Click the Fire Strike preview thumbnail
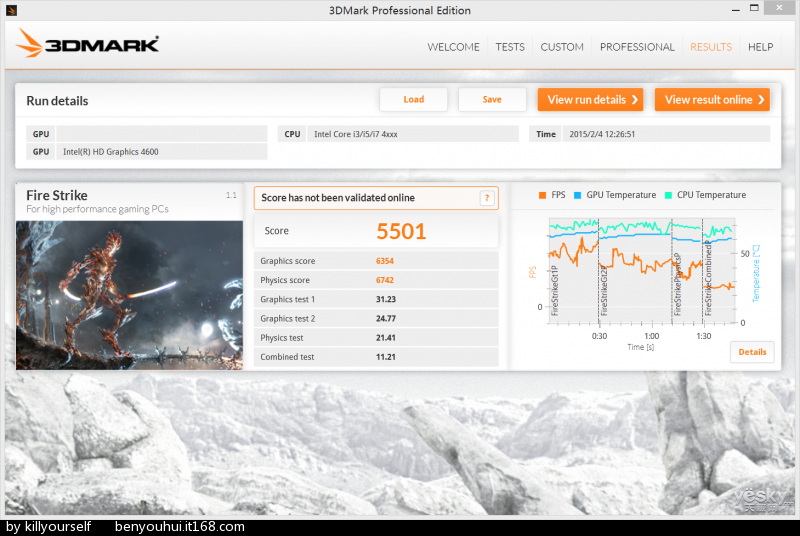 129,295
